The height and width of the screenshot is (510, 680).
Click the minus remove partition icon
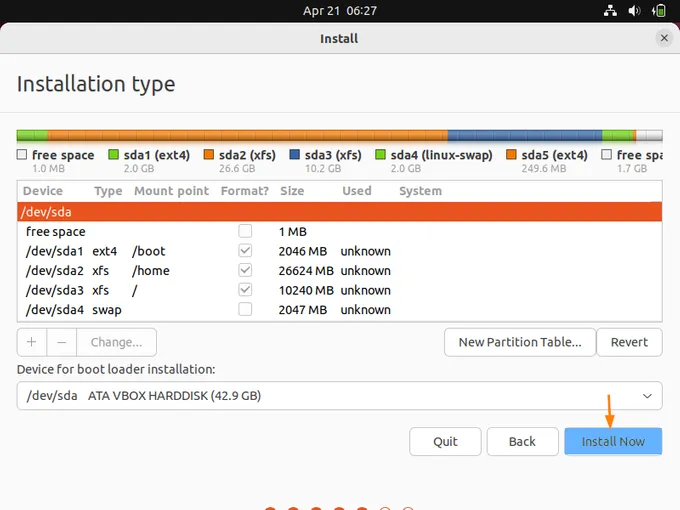(61, 342)
